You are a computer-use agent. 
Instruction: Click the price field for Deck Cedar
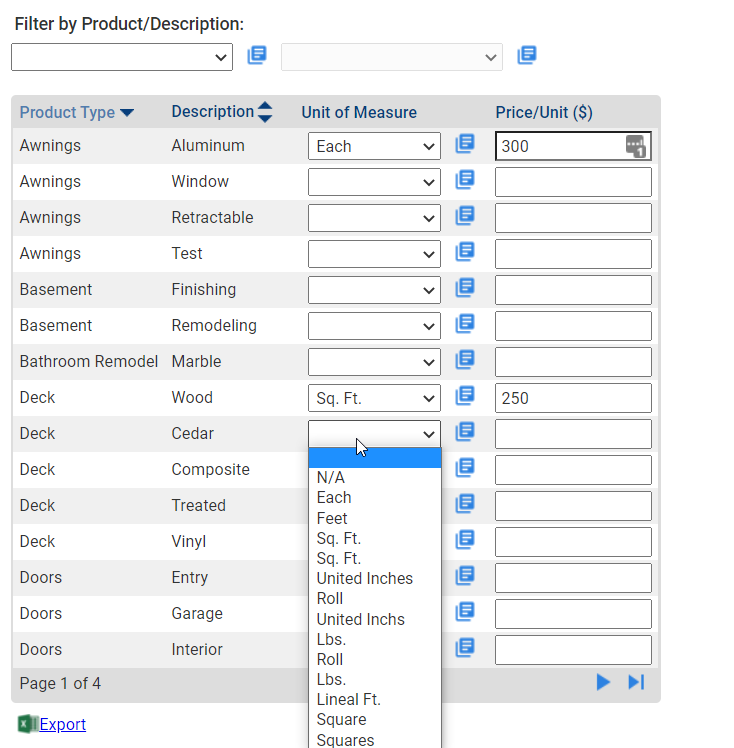[x=573, y=434]
